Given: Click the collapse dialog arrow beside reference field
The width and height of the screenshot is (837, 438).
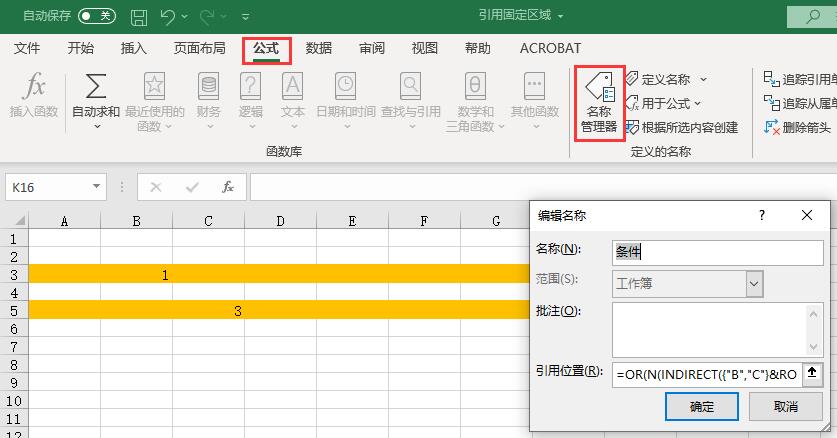Looking at the screenshot, I should [813, 373].
